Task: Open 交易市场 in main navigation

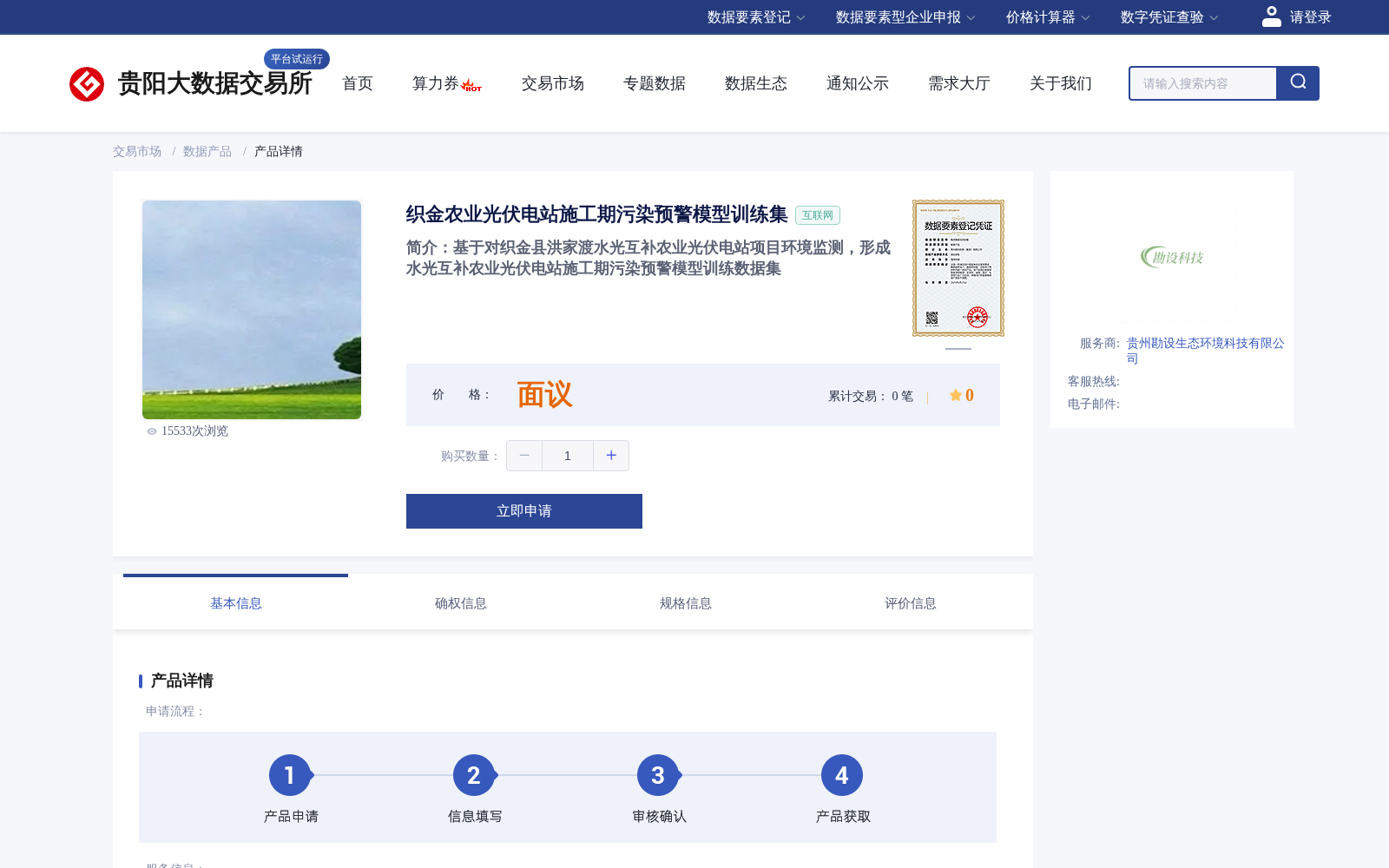Action: 553,83
